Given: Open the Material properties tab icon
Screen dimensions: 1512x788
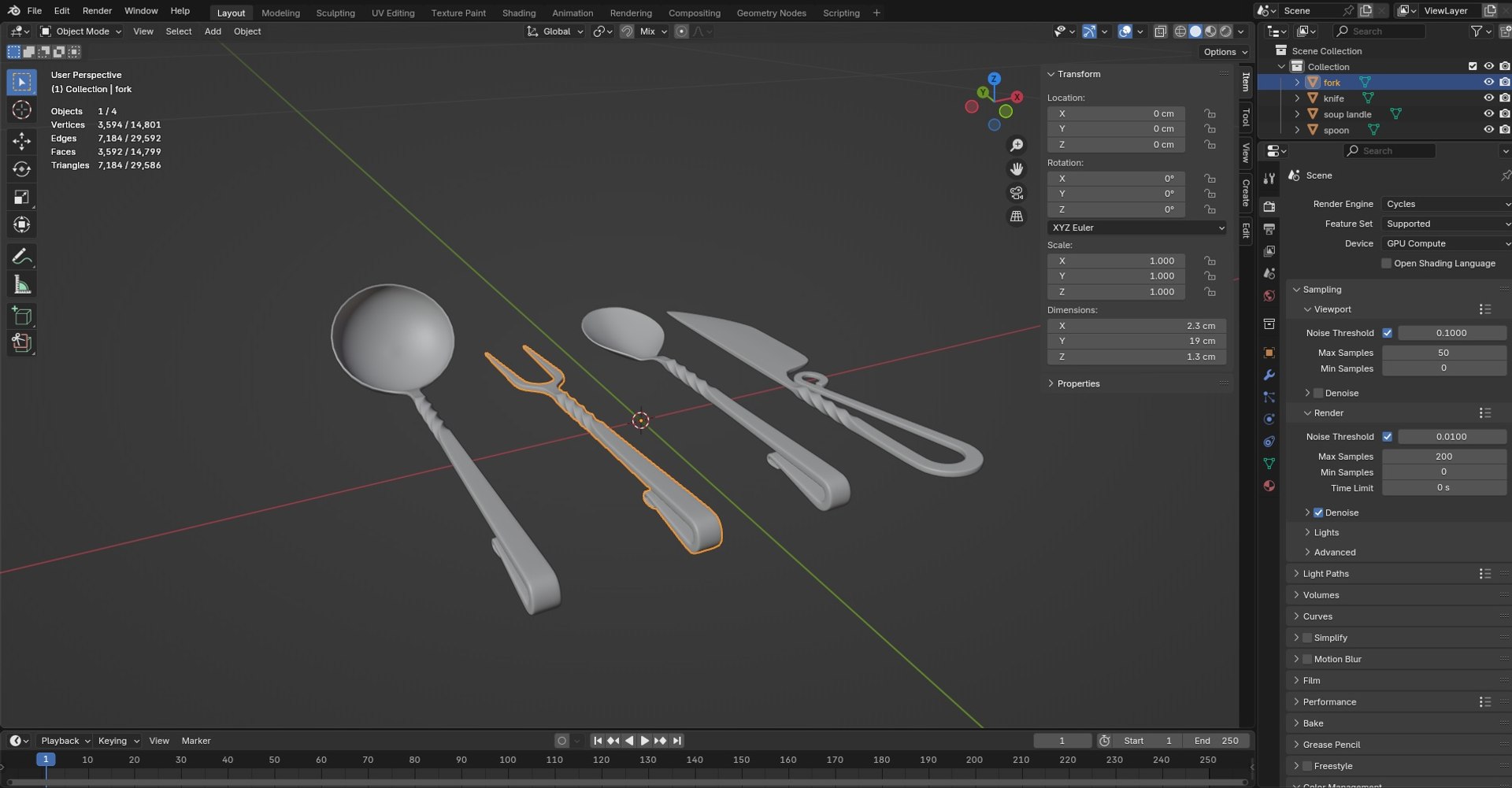Looking at the screenshot, I should (1269, 486).
